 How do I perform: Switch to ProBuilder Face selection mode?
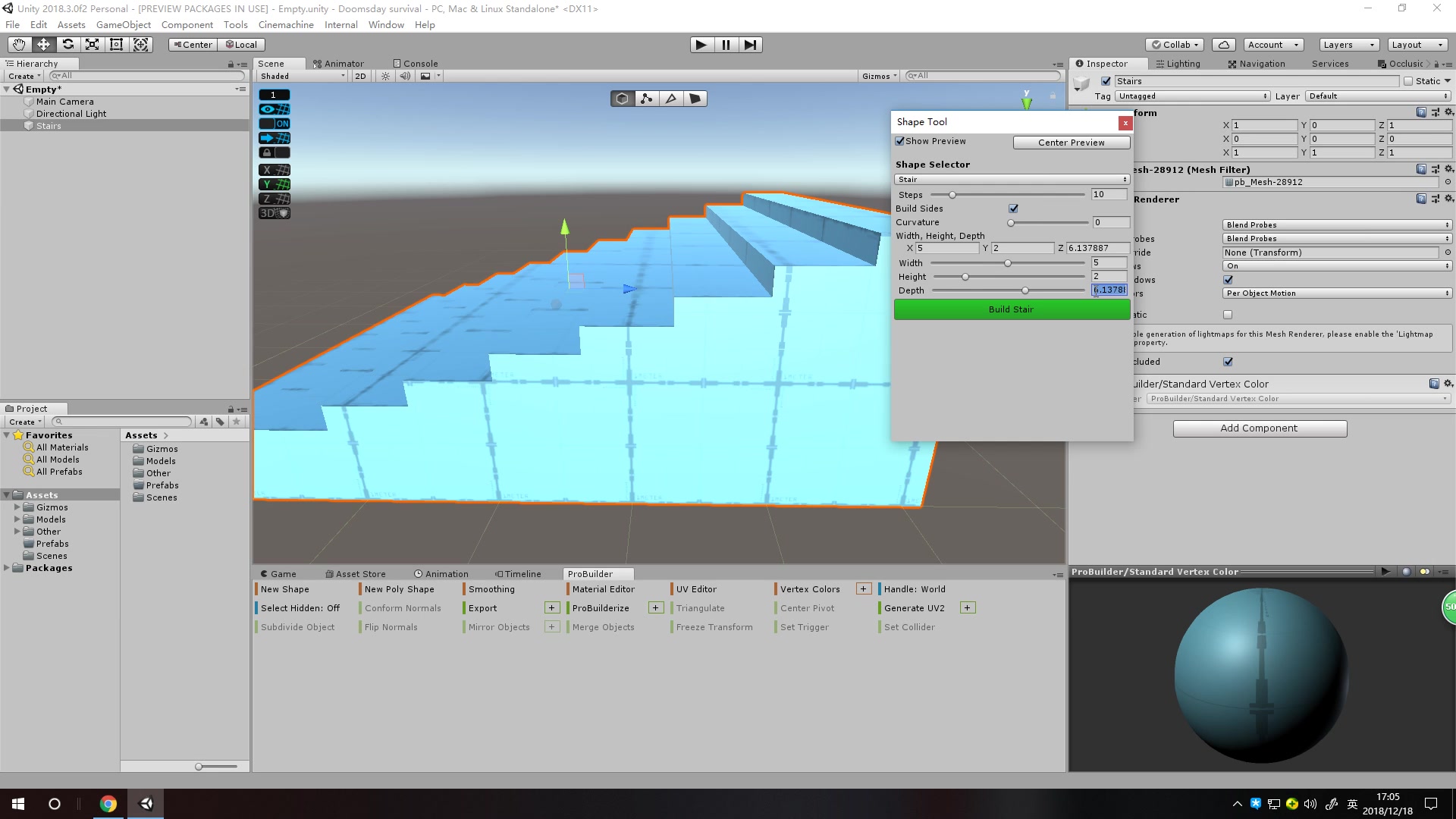695,98
